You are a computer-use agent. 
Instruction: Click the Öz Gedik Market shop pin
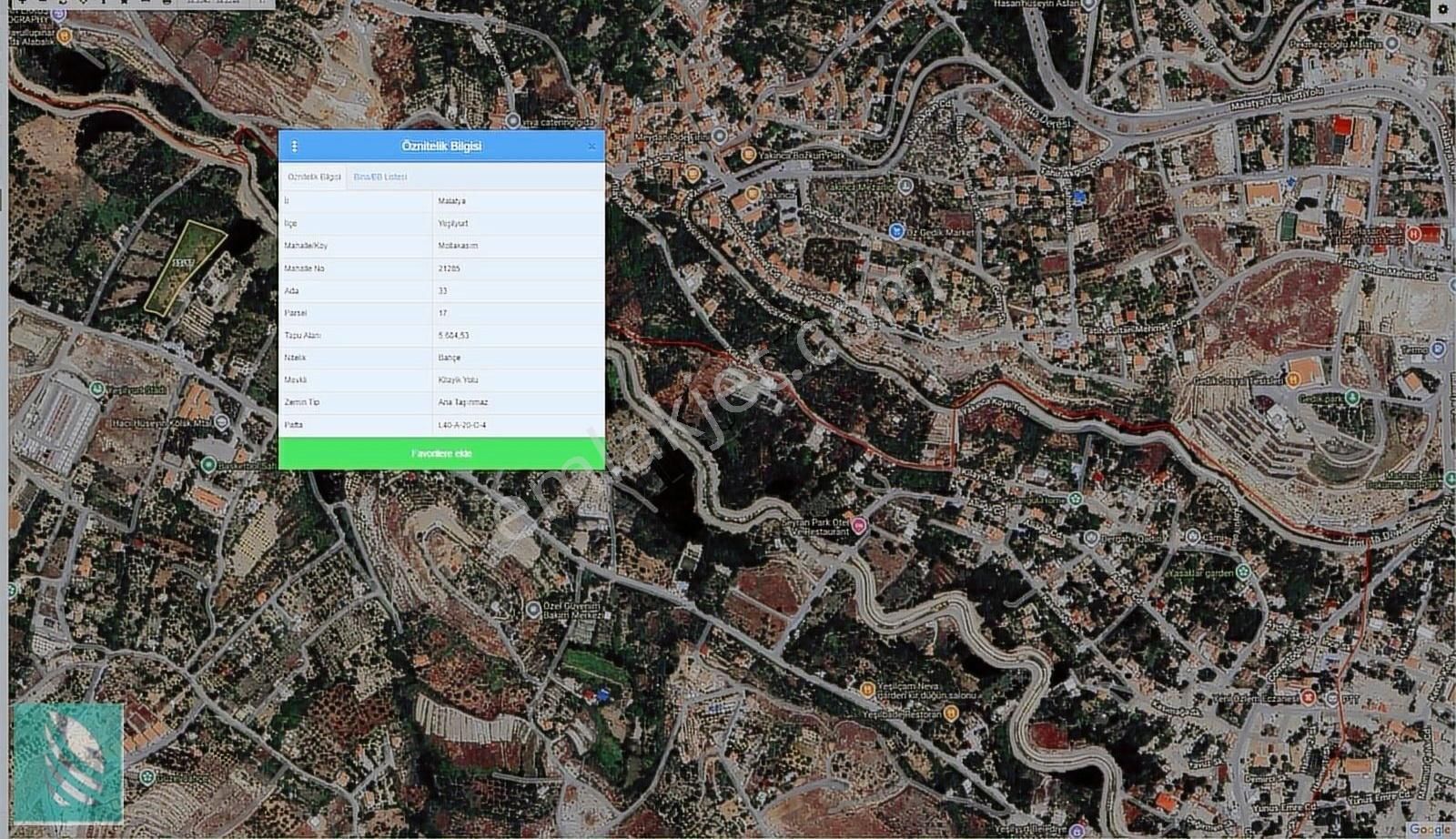pos(895,231)
